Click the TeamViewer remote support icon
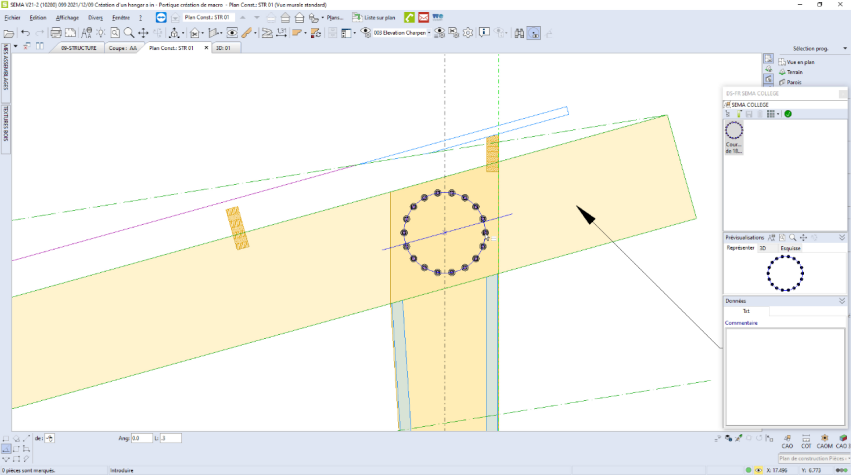Screen dimensions: 851x475 point(162,18)
